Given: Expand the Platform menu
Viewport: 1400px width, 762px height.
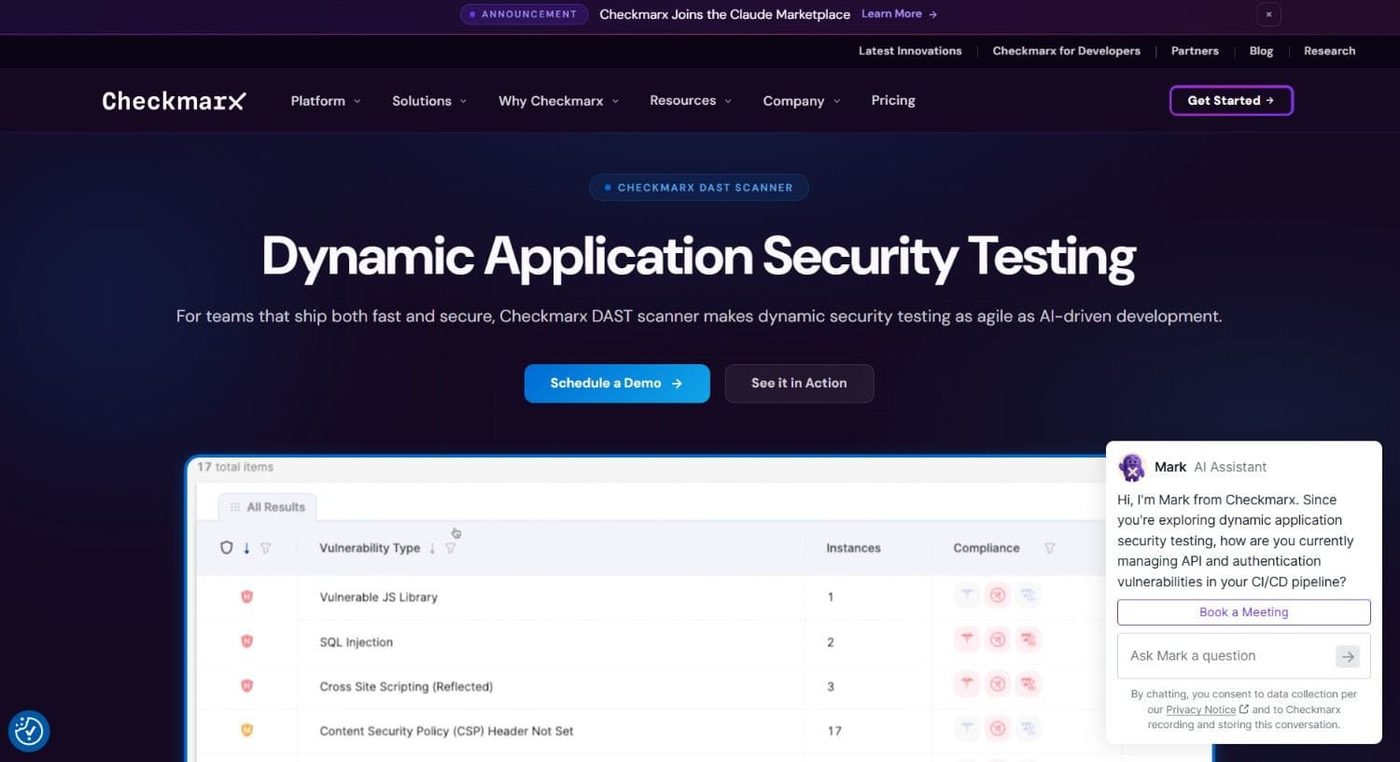Looking at the screenshot, I should point(325,101).
